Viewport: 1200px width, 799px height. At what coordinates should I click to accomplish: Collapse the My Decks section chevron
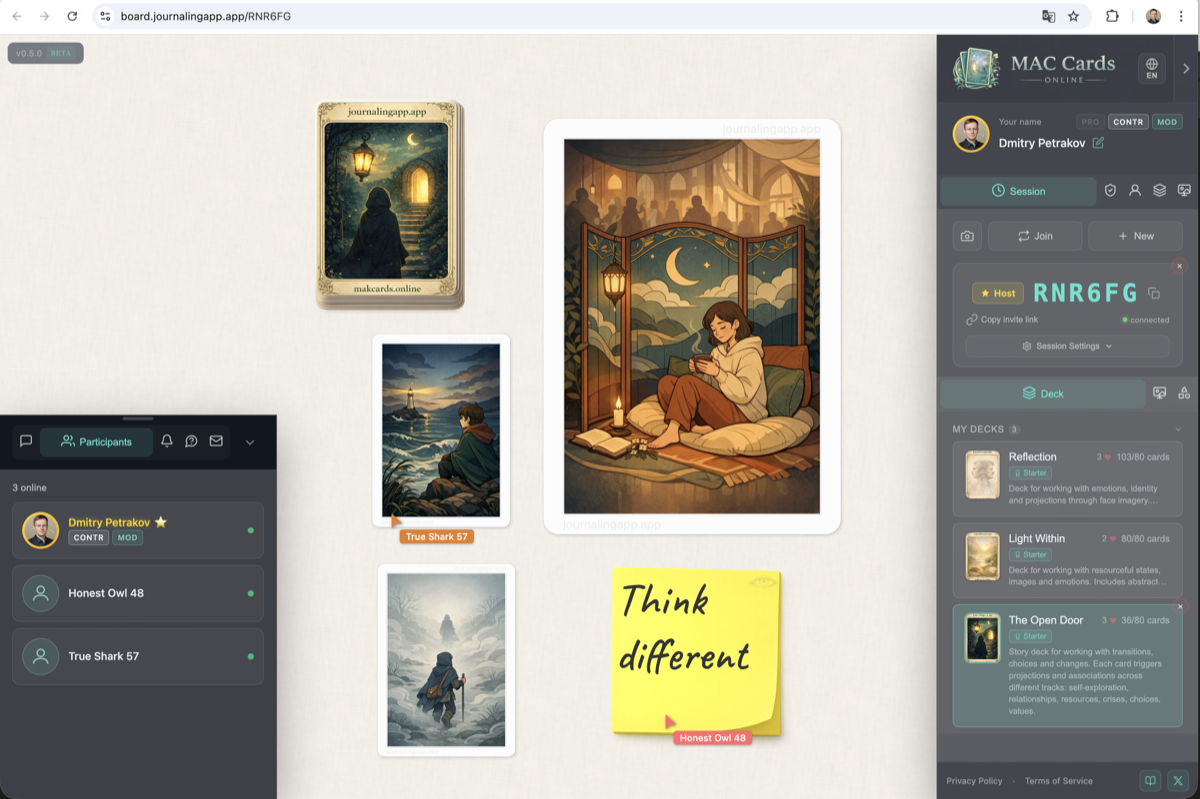coord(1177,429)
